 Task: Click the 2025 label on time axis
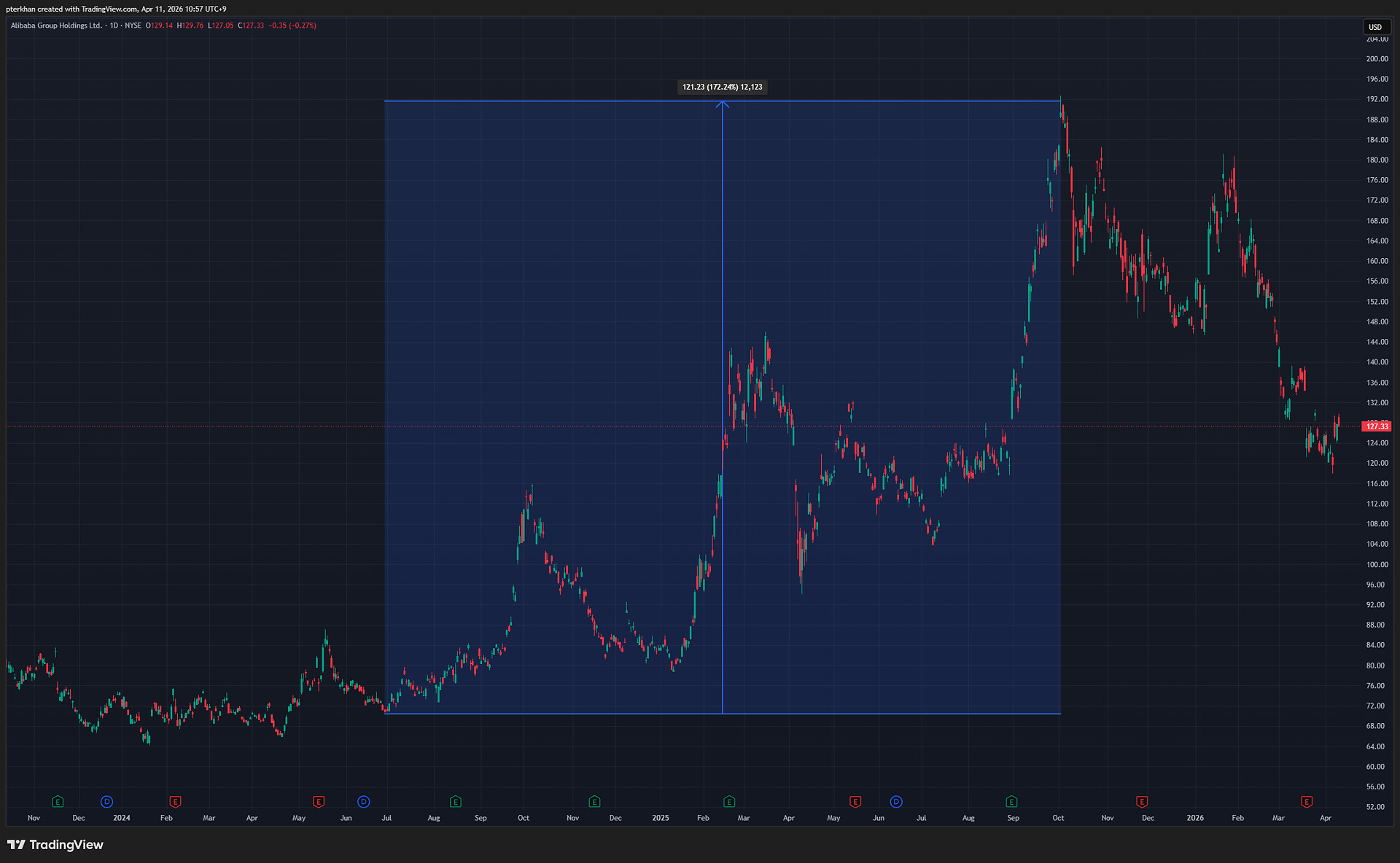[660, 818]
